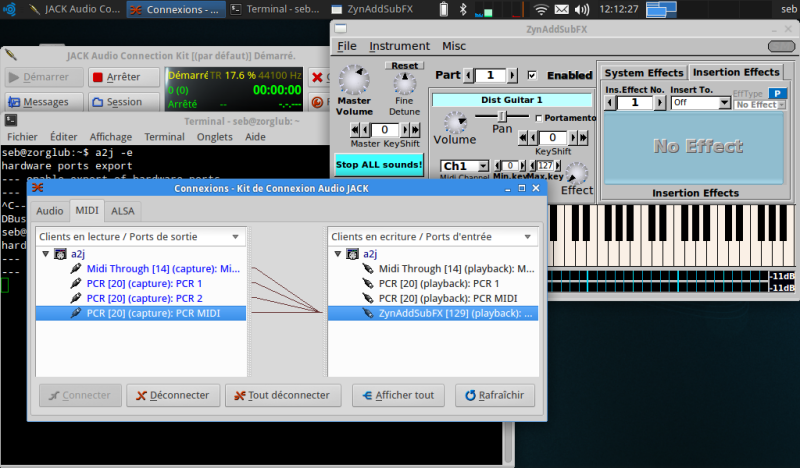Toggle the Portamento checkbox

(x=538, y=118)
